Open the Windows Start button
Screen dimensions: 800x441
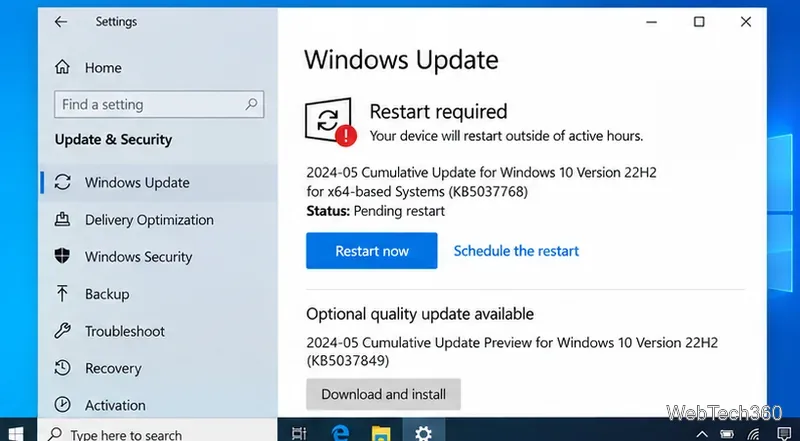[x=15, y=434]
